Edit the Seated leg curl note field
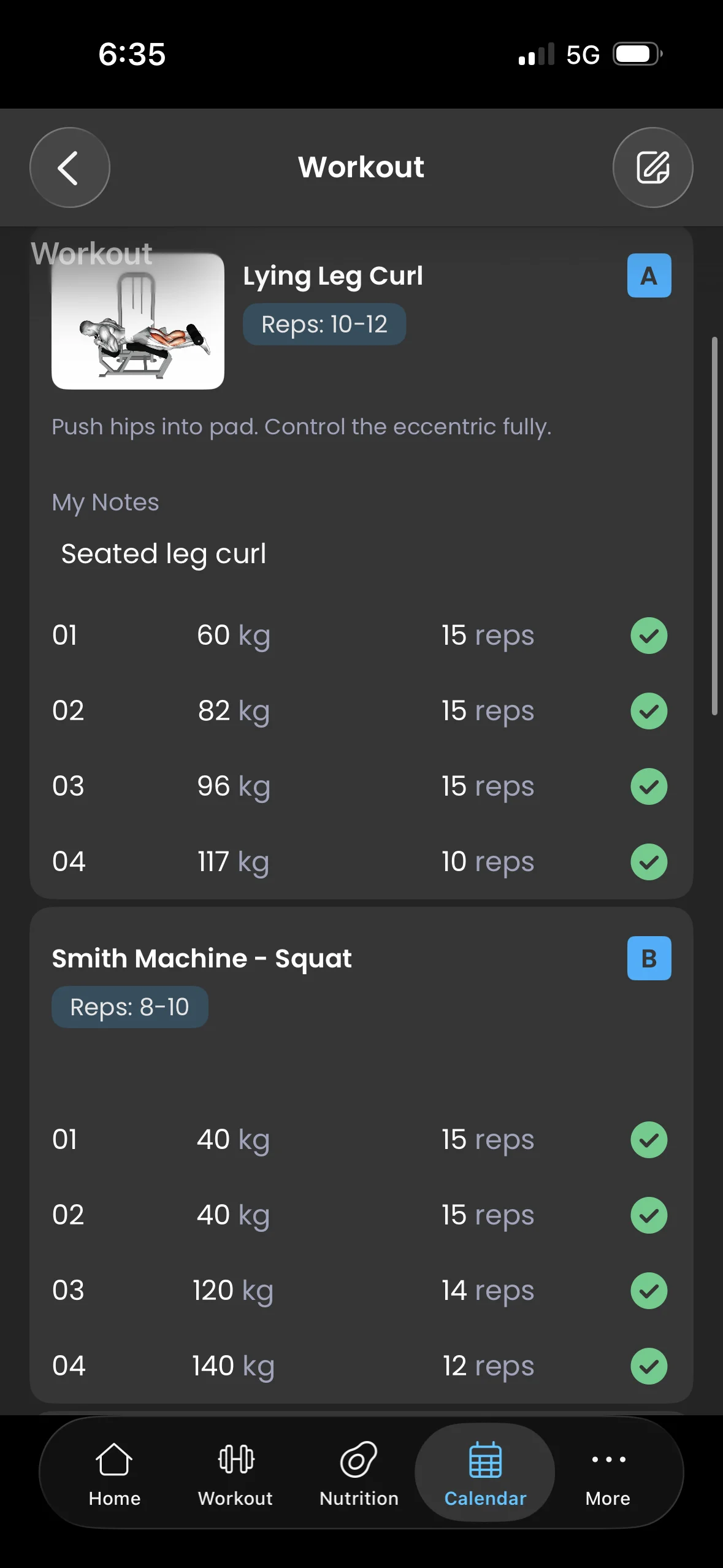Viewport: 723px width, 1568px height. pyautogui.click(x=361, y=554)
